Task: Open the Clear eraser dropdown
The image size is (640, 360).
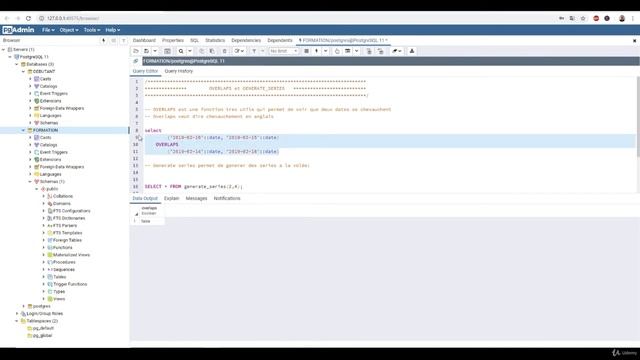Action: [x=397, y=51]
